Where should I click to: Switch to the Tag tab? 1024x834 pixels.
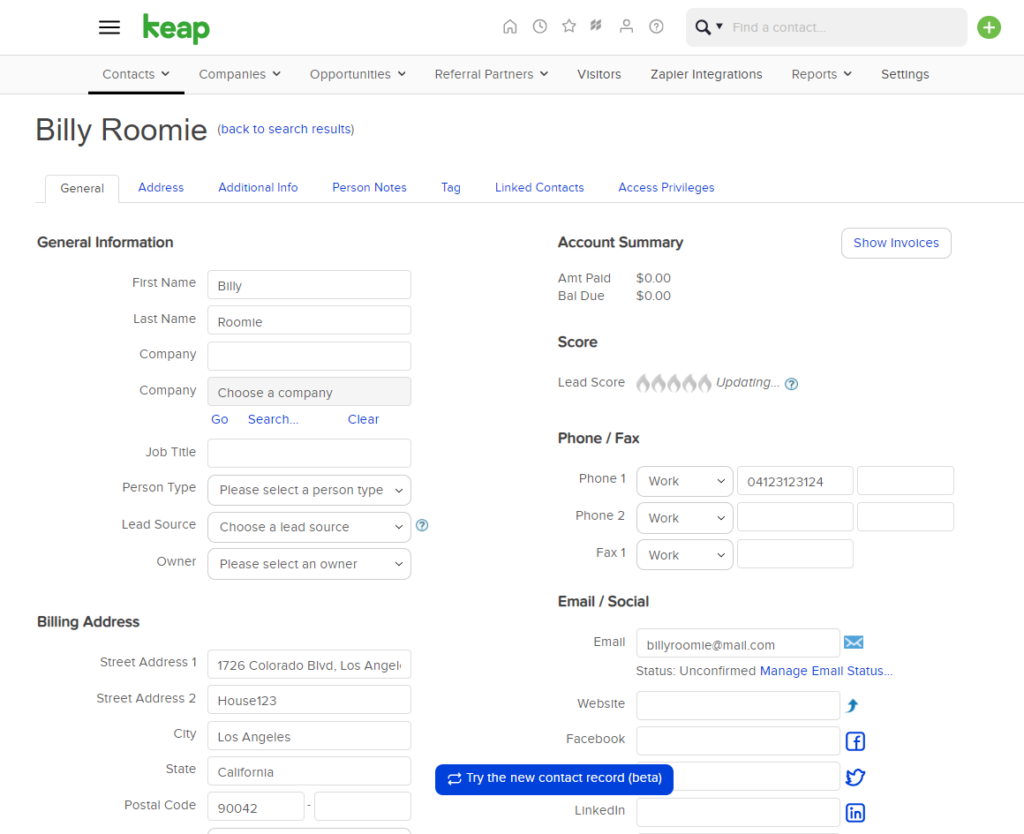coord(451,188)
